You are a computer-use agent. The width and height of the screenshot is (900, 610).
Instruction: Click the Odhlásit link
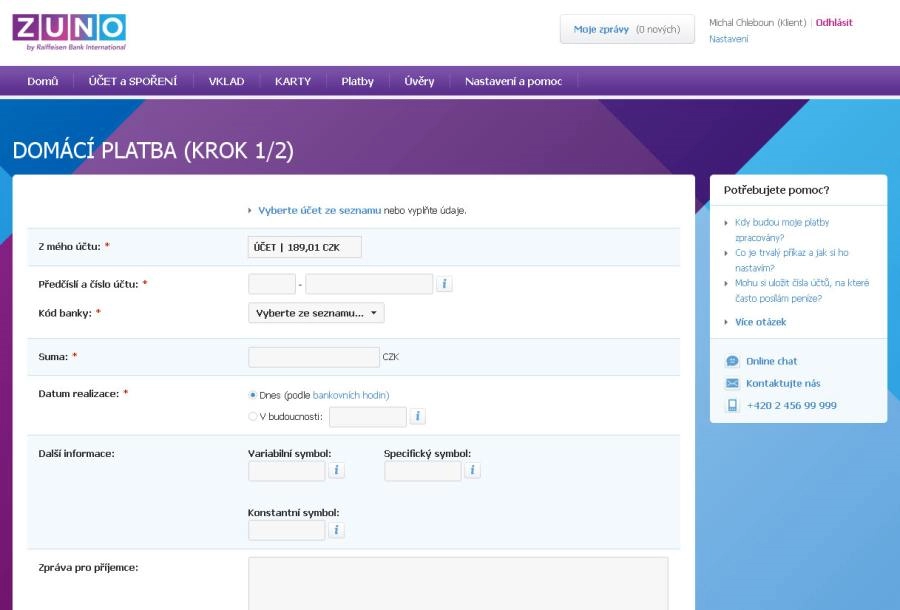pos(834,22)
